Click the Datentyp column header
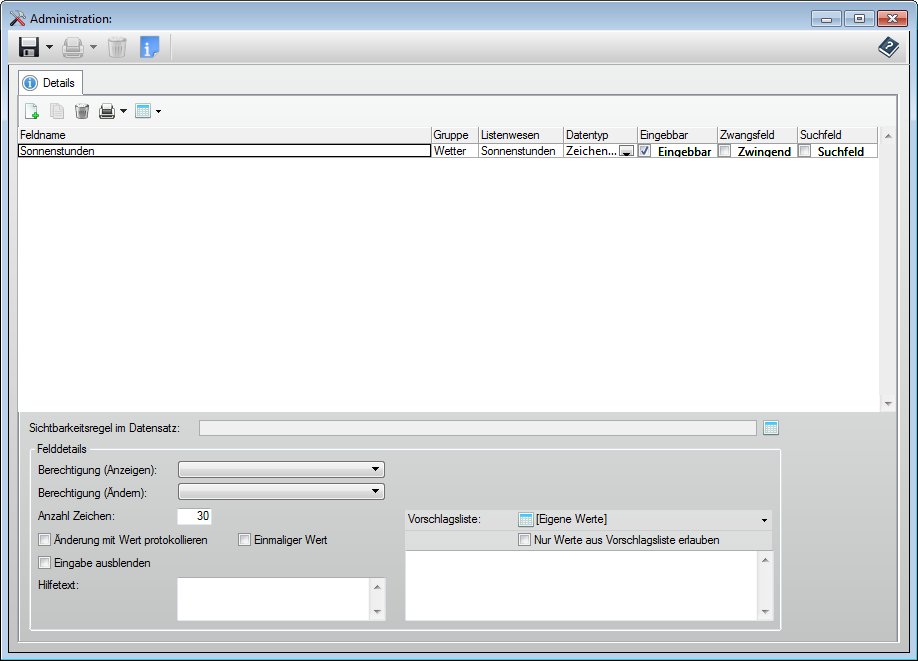 click(x=599, y=134)
